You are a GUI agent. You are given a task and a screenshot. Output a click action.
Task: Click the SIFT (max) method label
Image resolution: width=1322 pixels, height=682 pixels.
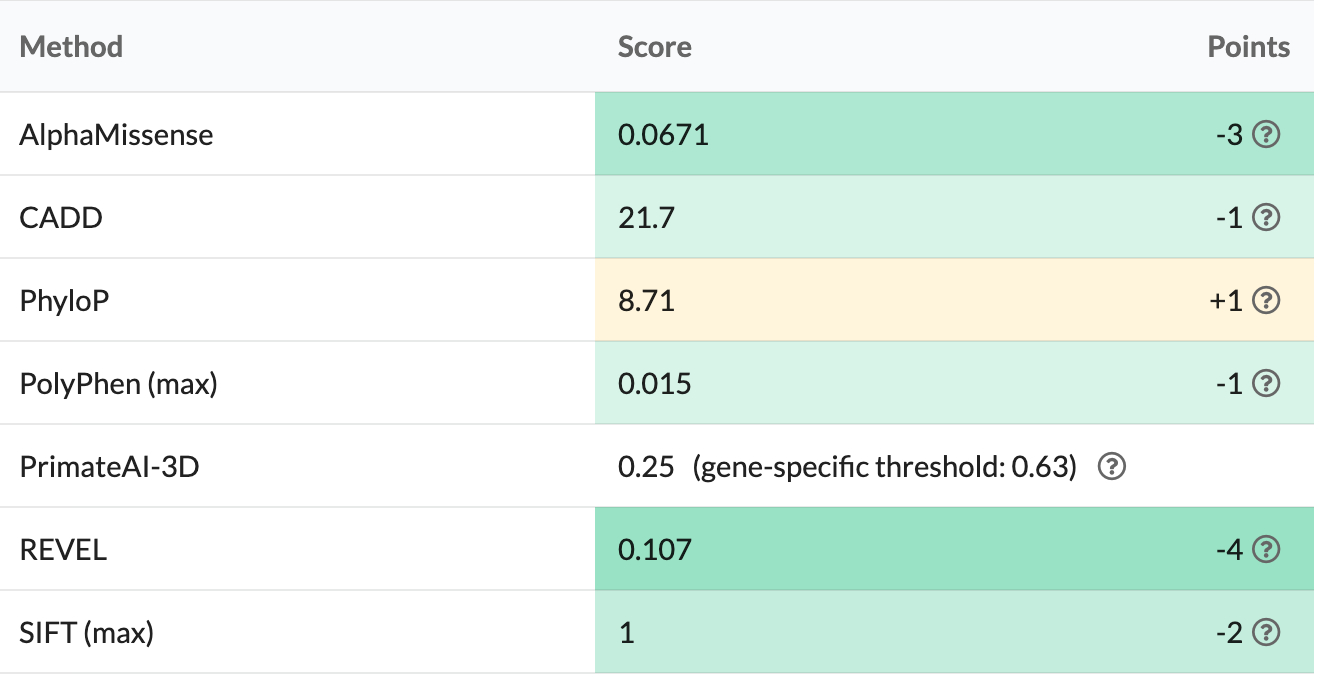point(86,633)
